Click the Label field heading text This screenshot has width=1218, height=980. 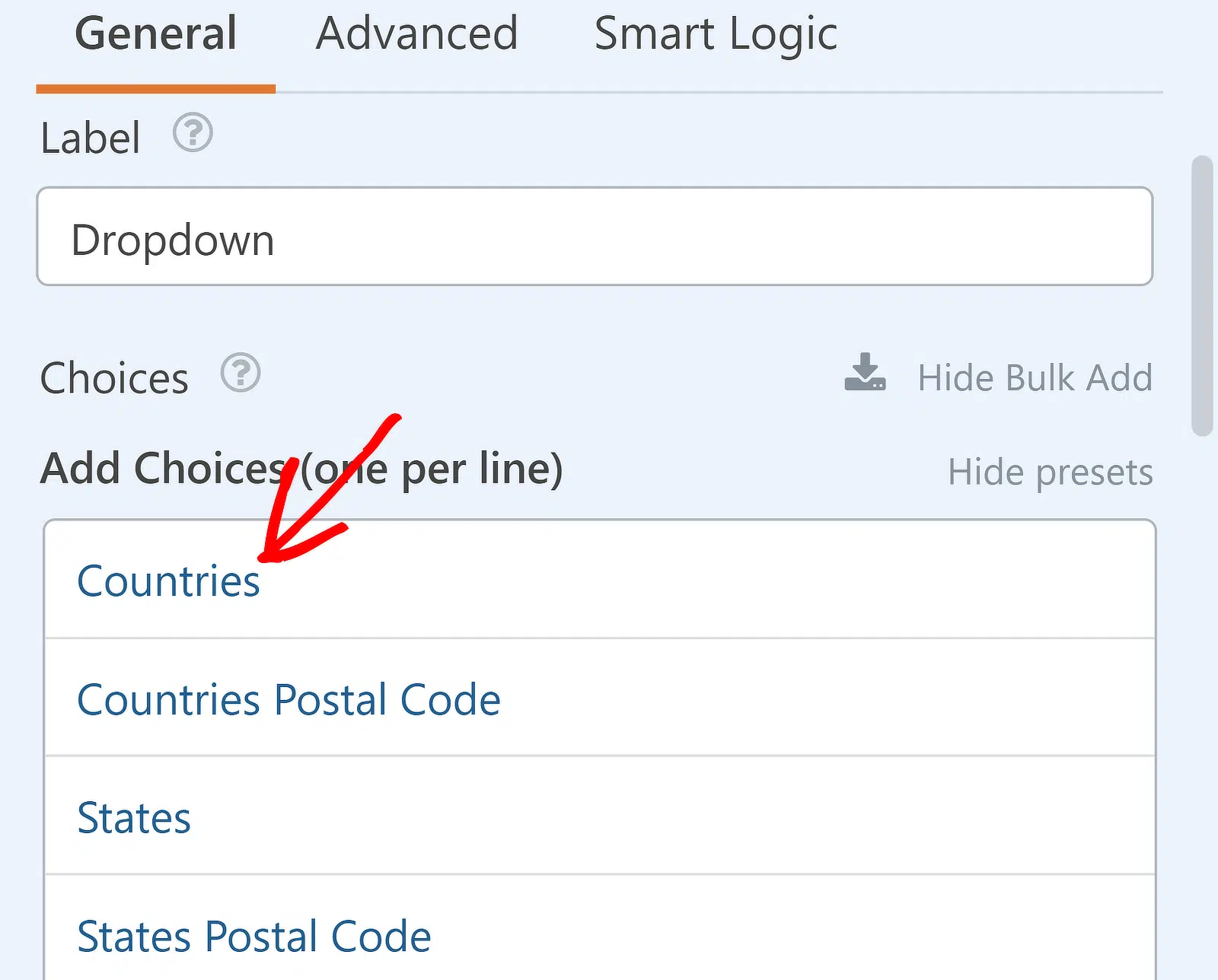pos(91,138)
